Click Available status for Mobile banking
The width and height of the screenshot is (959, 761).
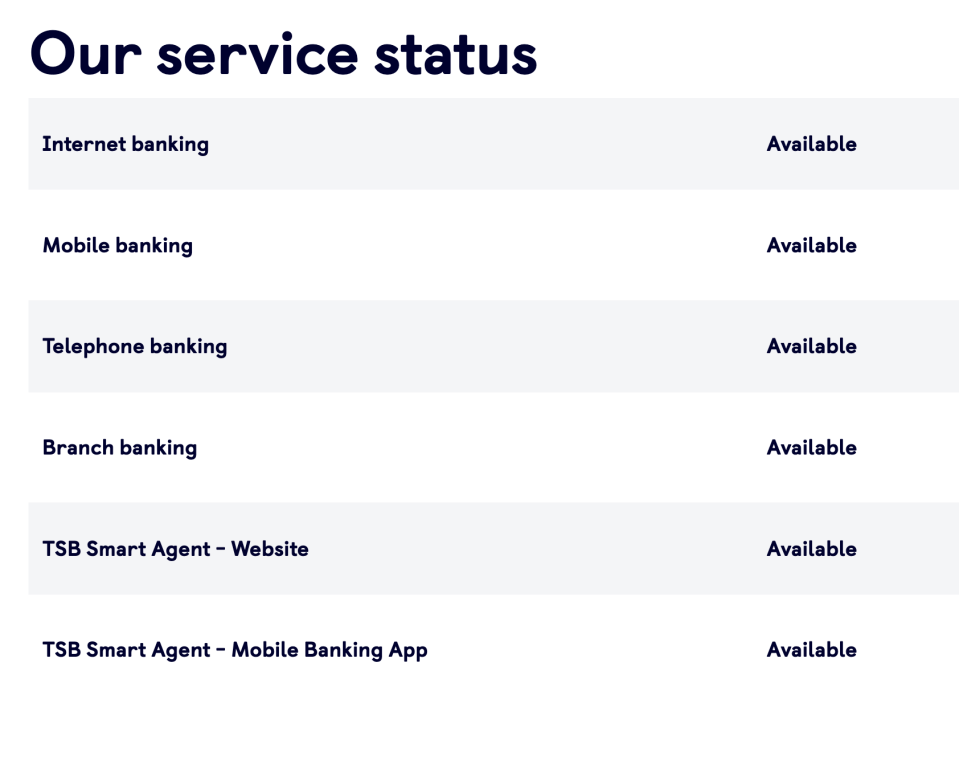tap(812, 245)
